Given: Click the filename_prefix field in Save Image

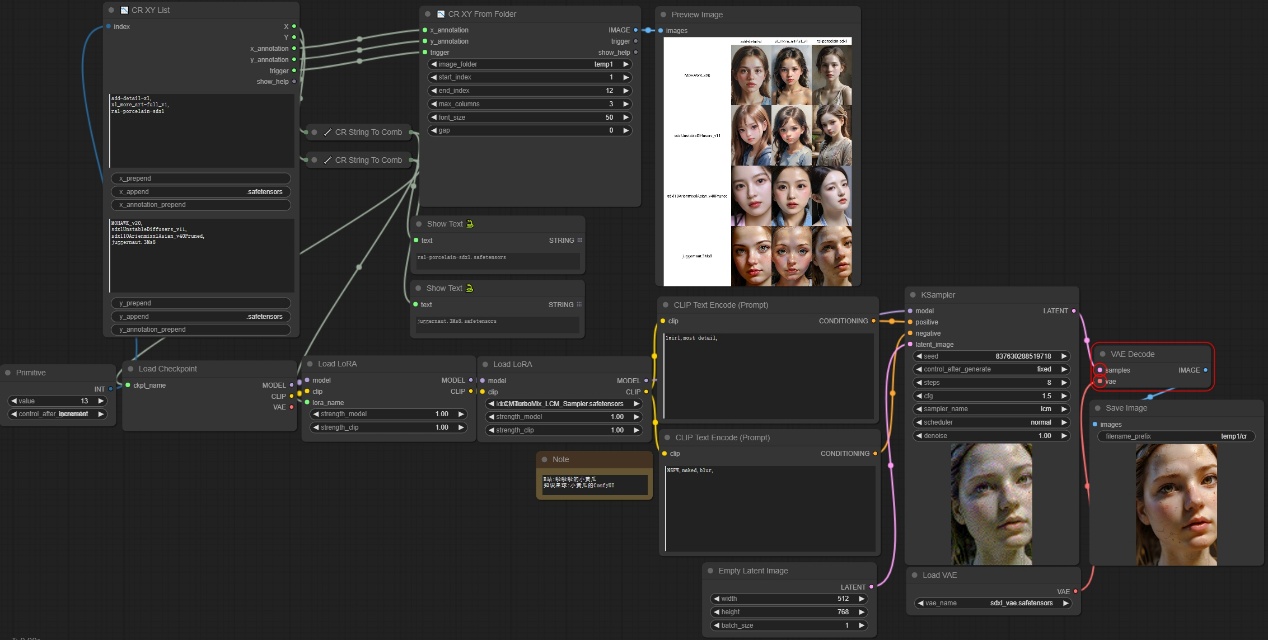Looking at the screenshot, I should click(1176, 437).
